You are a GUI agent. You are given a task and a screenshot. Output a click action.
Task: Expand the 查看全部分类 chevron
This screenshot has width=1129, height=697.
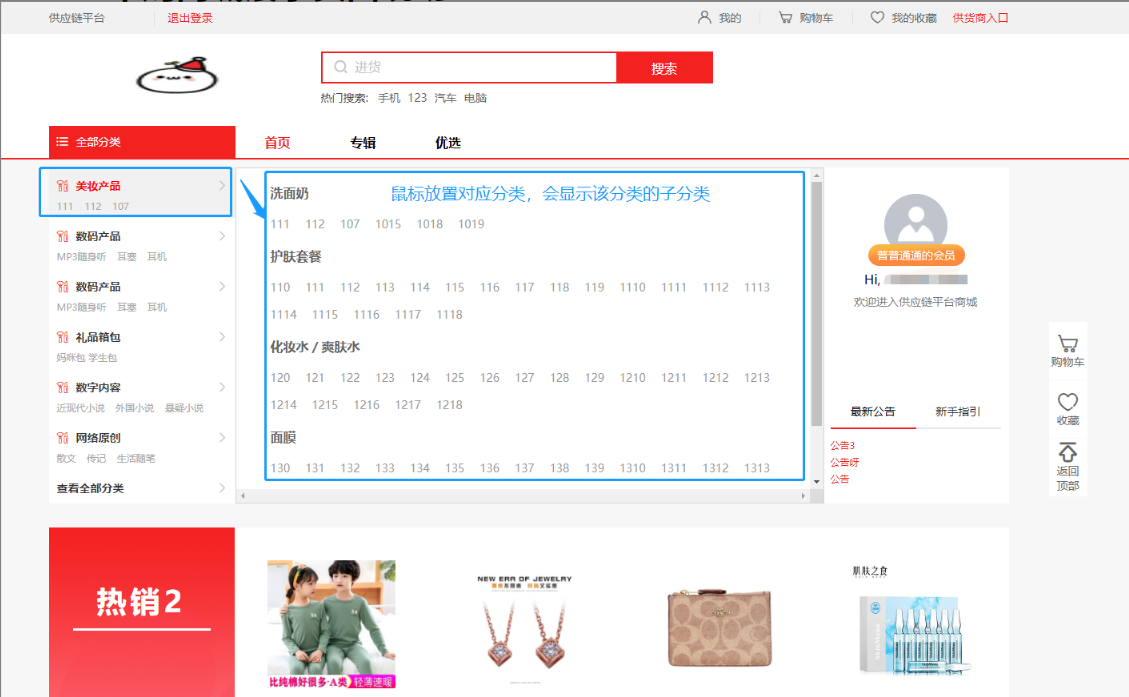[222, 488]
